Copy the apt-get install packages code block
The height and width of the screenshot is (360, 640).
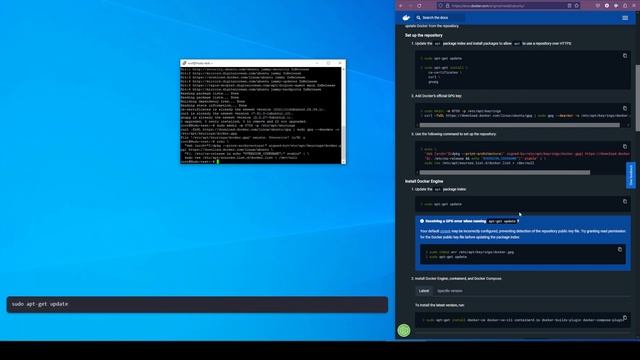pos(625,56)
